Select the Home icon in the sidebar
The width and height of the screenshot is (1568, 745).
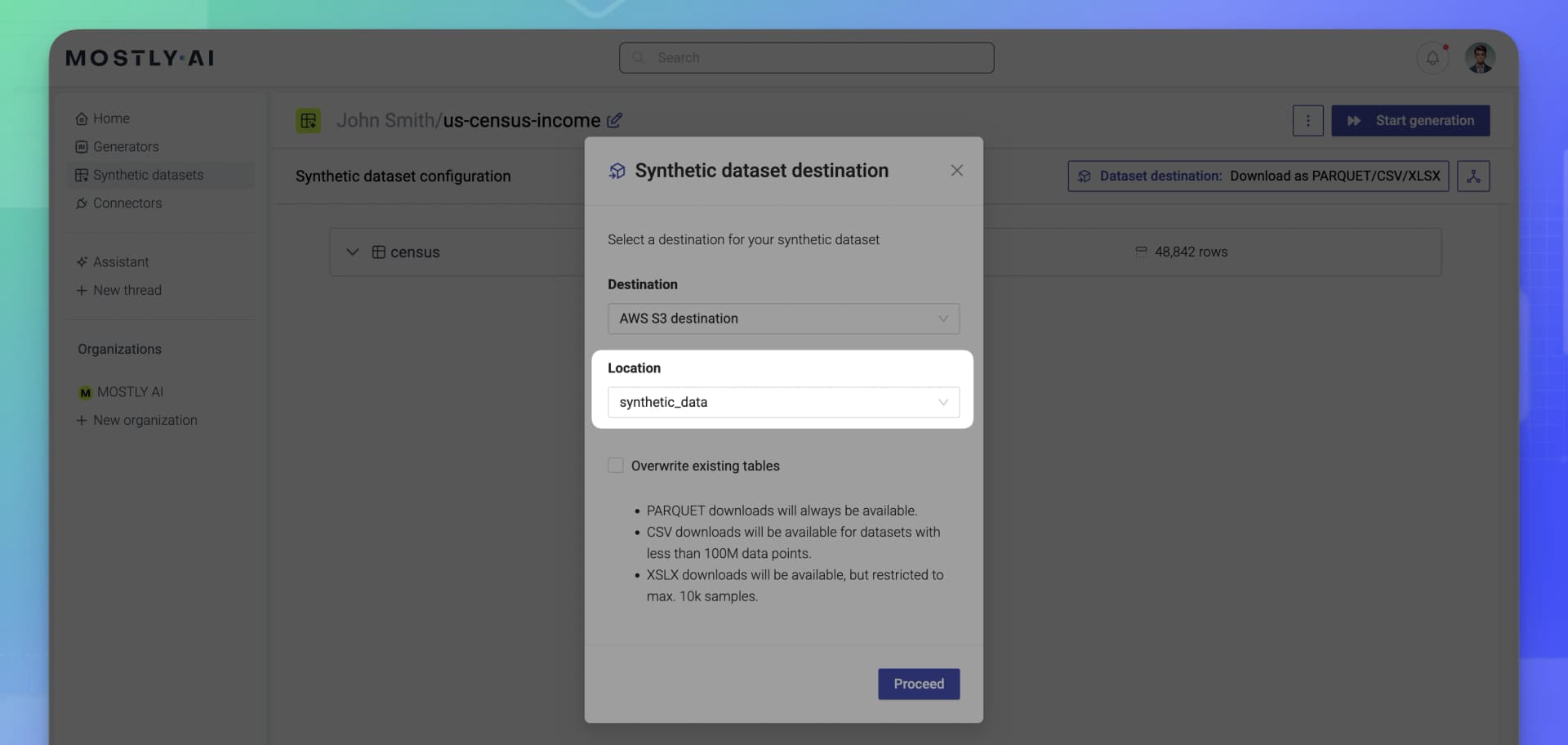click(82, 118)
